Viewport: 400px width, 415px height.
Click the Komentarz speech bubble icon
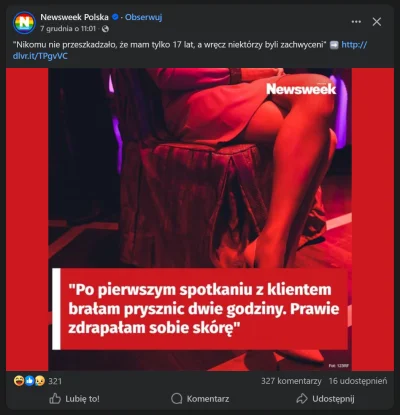tap(176, 399)
